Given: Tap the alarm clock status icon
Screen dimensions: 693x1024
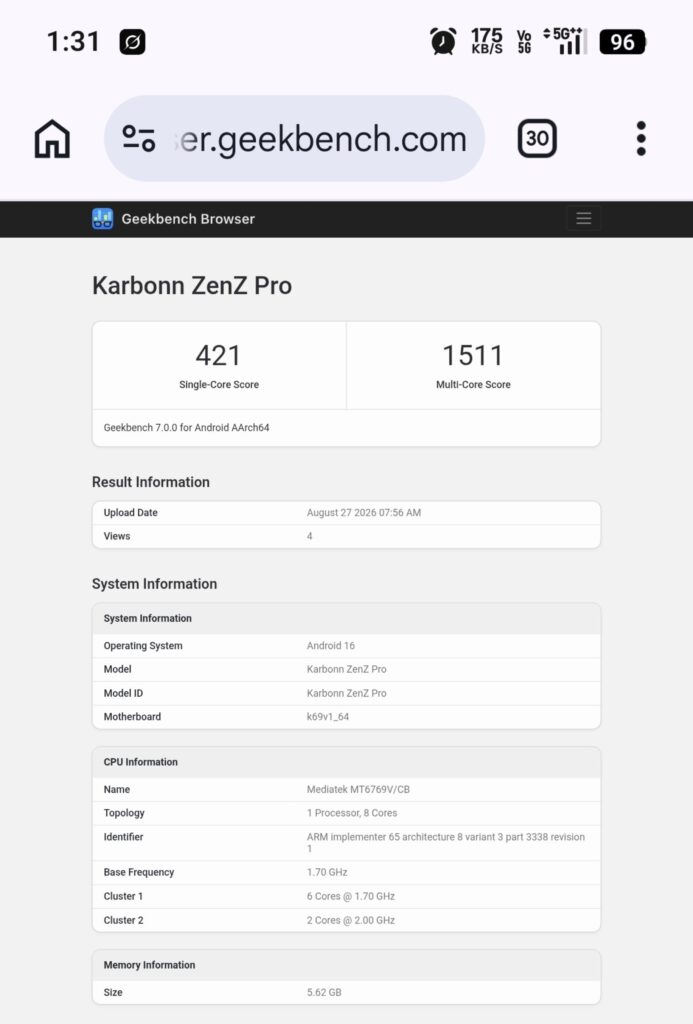Looking at the screenshot, I should click(x=443, y=41).
